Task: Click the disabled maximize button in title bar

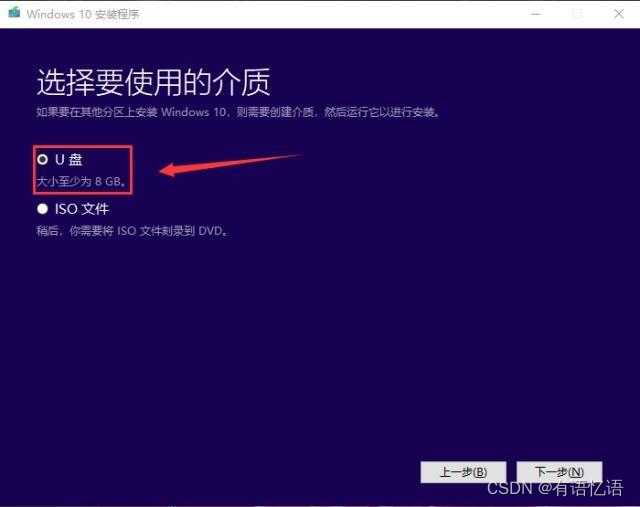Action: pyautogui.click(x=577, y=14)
